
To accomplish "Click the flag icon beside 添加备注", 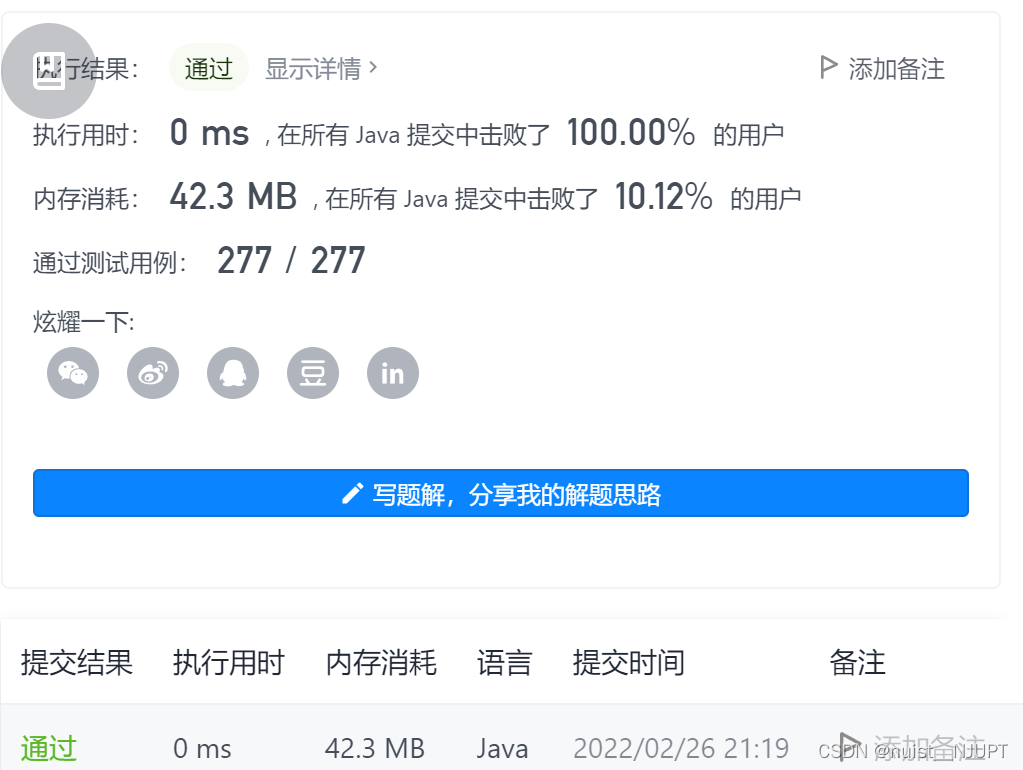I will [x=828, y=67].
